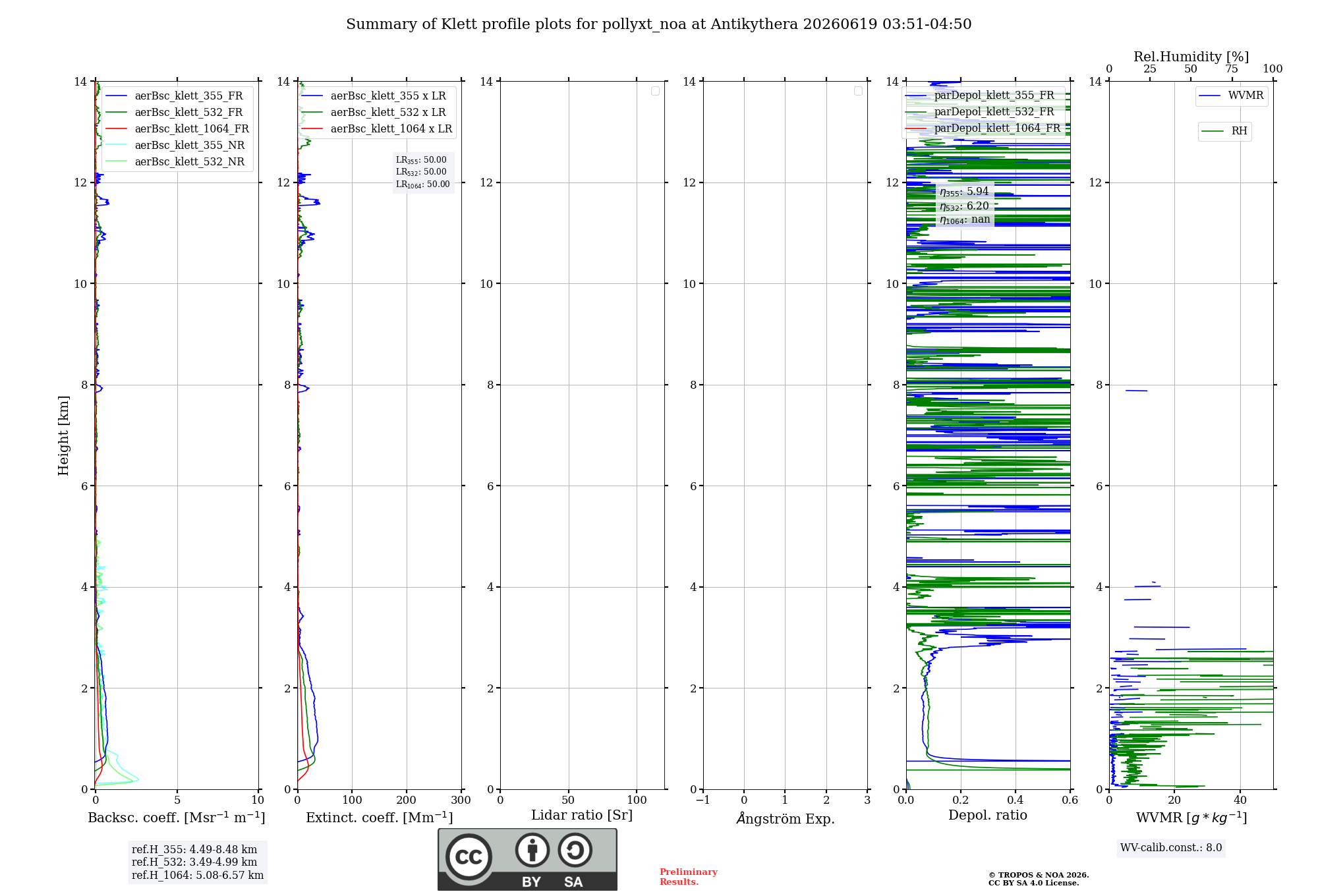Click tick label 25 on Rel.Humidity axis
The height and width of the screenshot is (896, 1318).
point(1149,69)
